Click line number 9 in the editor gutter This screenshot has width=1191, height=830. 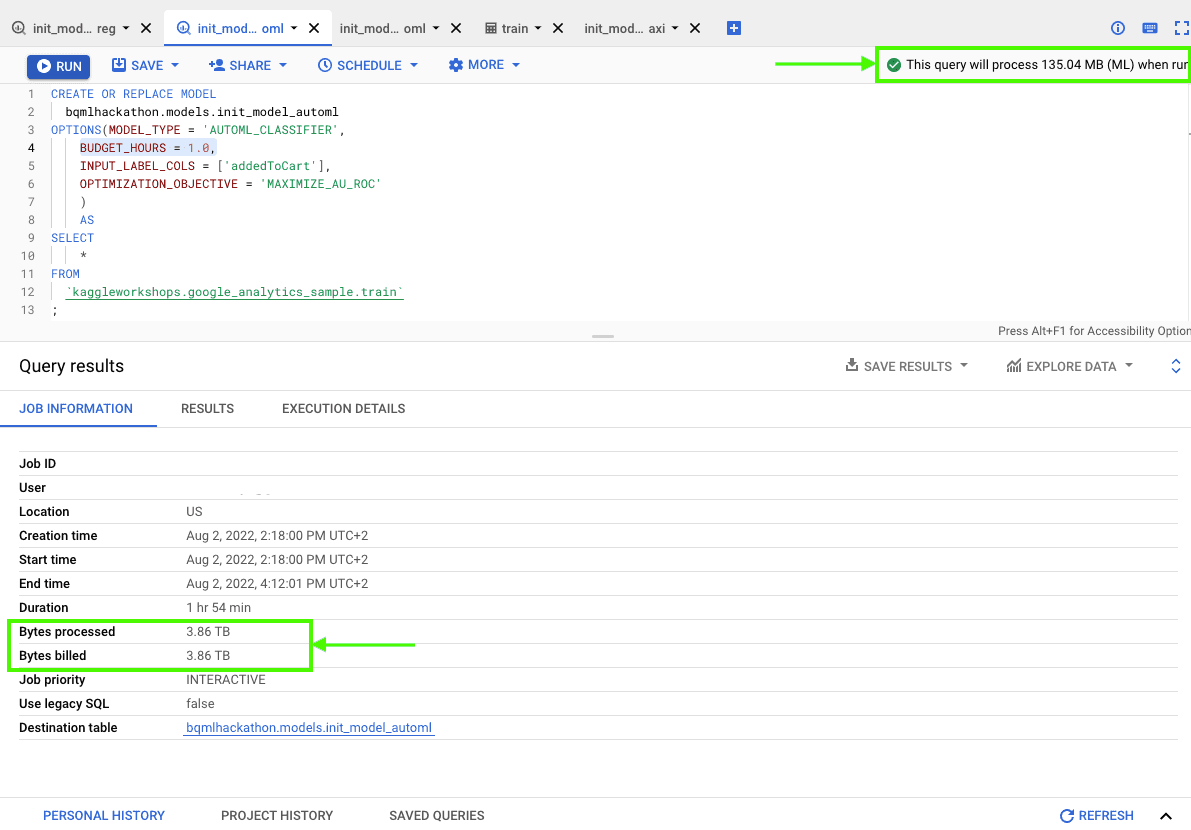30,238
